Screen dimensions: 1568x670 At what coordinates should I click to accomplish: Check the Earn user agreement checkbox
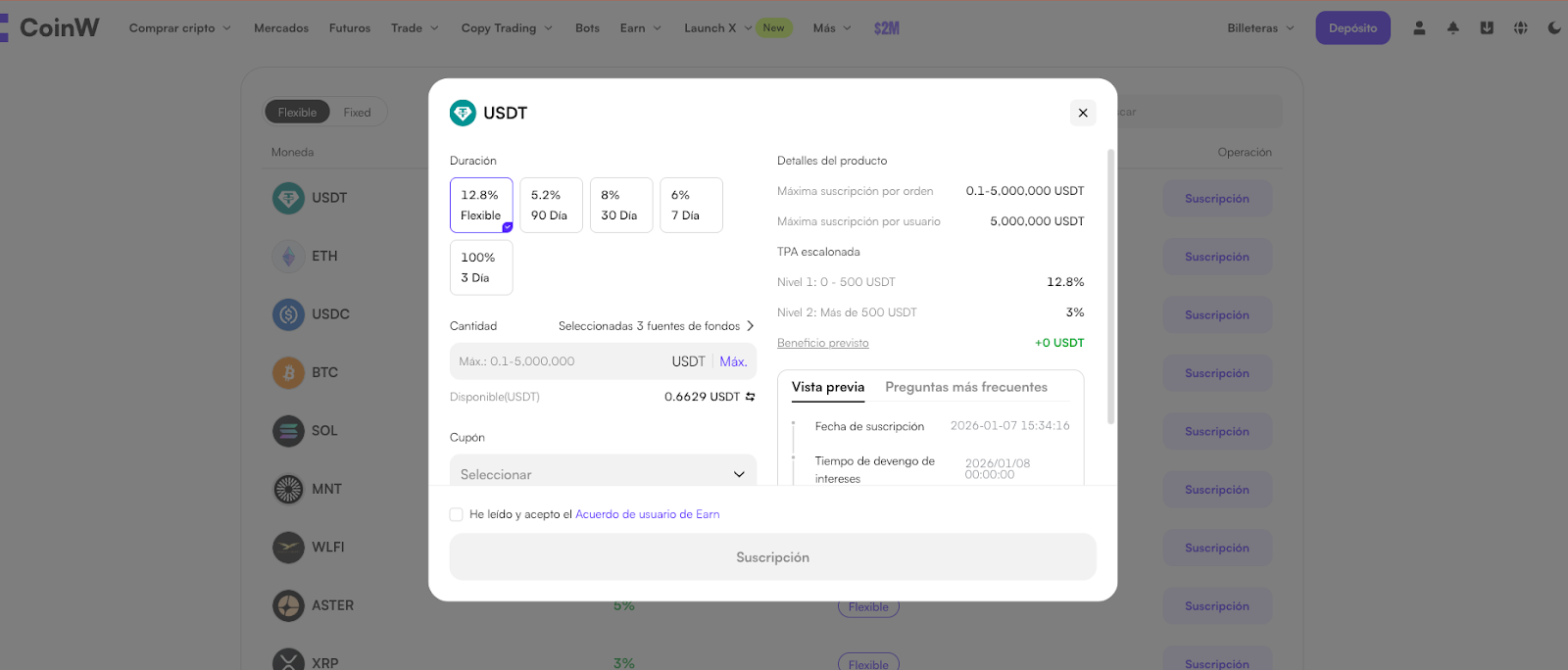click(x=456, y=514)
